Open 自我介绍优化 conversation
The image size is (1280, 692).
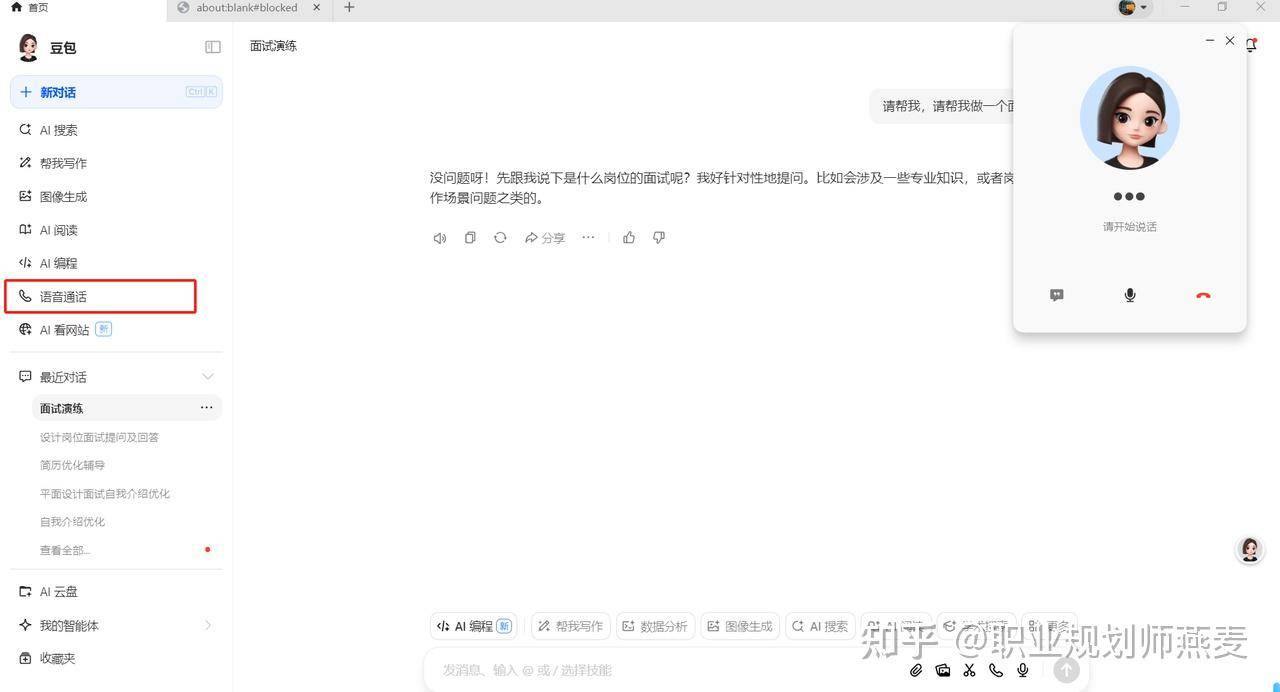[x=72, y=522]
